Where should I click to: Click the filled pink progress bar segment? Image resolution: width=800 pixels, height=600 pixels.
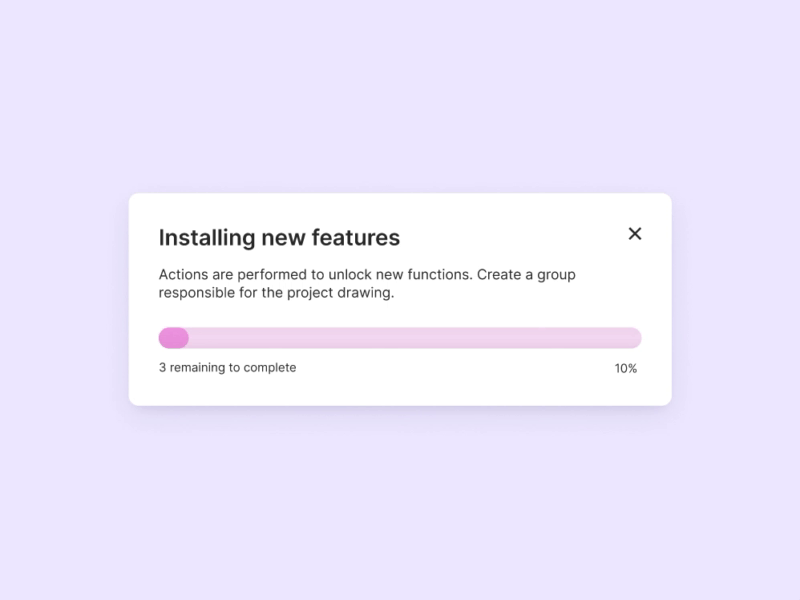[x=173, y=338]
